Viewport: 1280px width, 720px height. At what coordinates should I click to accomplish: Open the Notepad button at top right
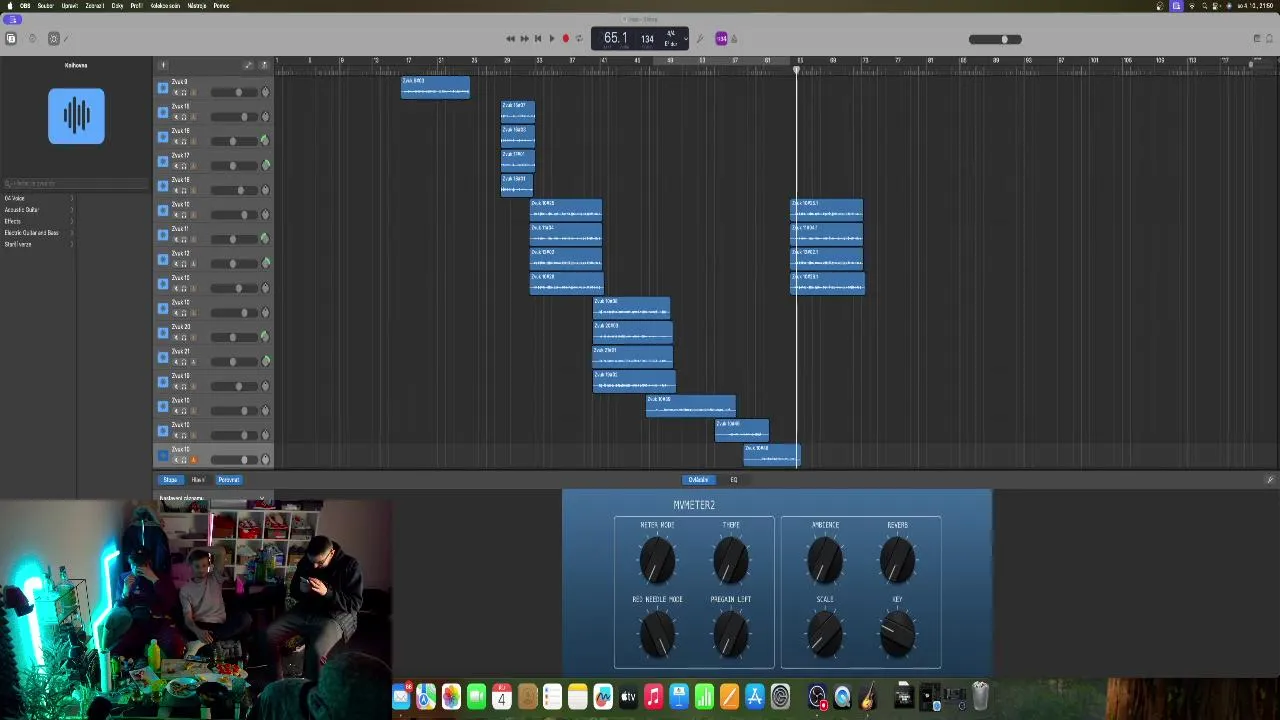pos(1257,39)
